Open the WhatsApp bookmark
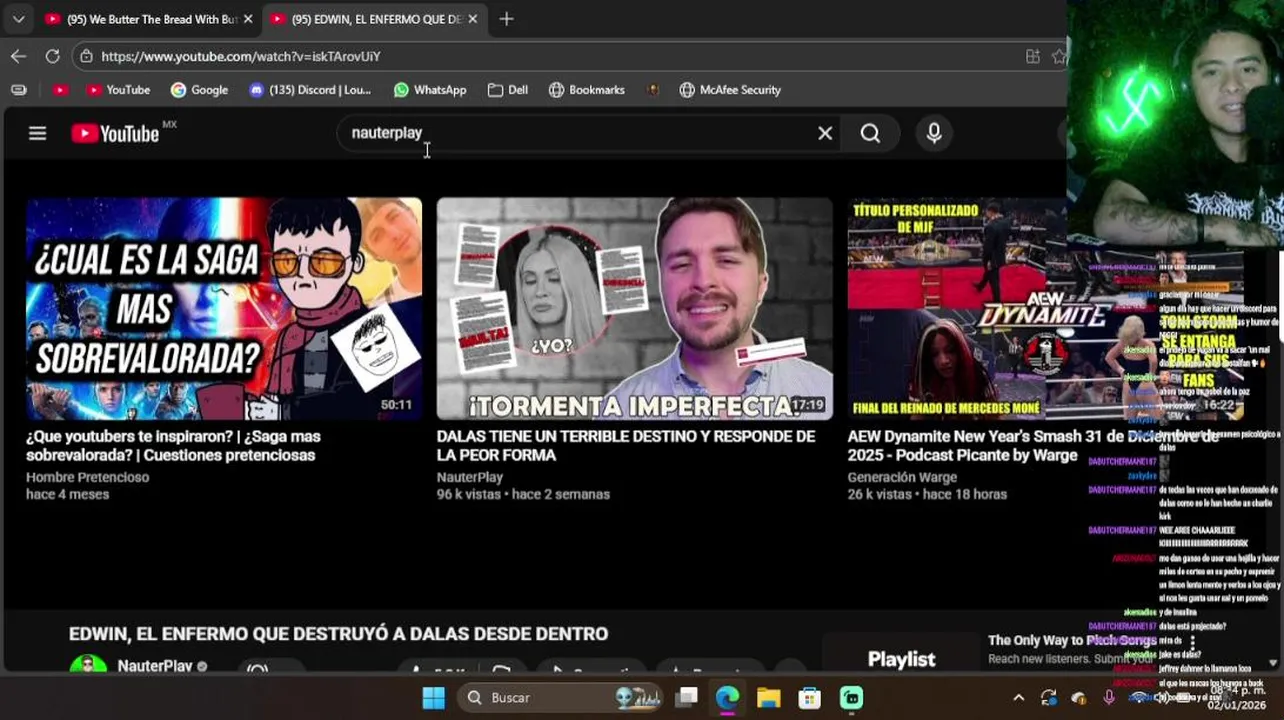Viewport: 1284px width, 720px height. click(x=430, y=90)
